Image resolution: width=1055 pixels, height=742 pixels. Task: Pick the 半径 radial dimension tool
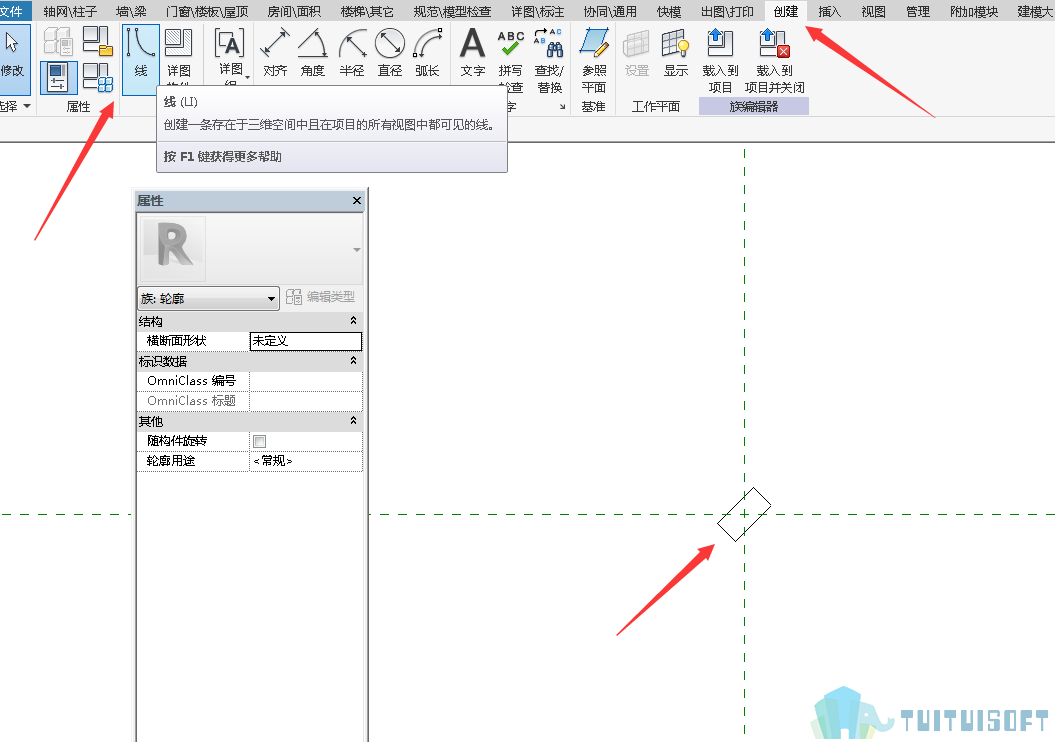351,52
